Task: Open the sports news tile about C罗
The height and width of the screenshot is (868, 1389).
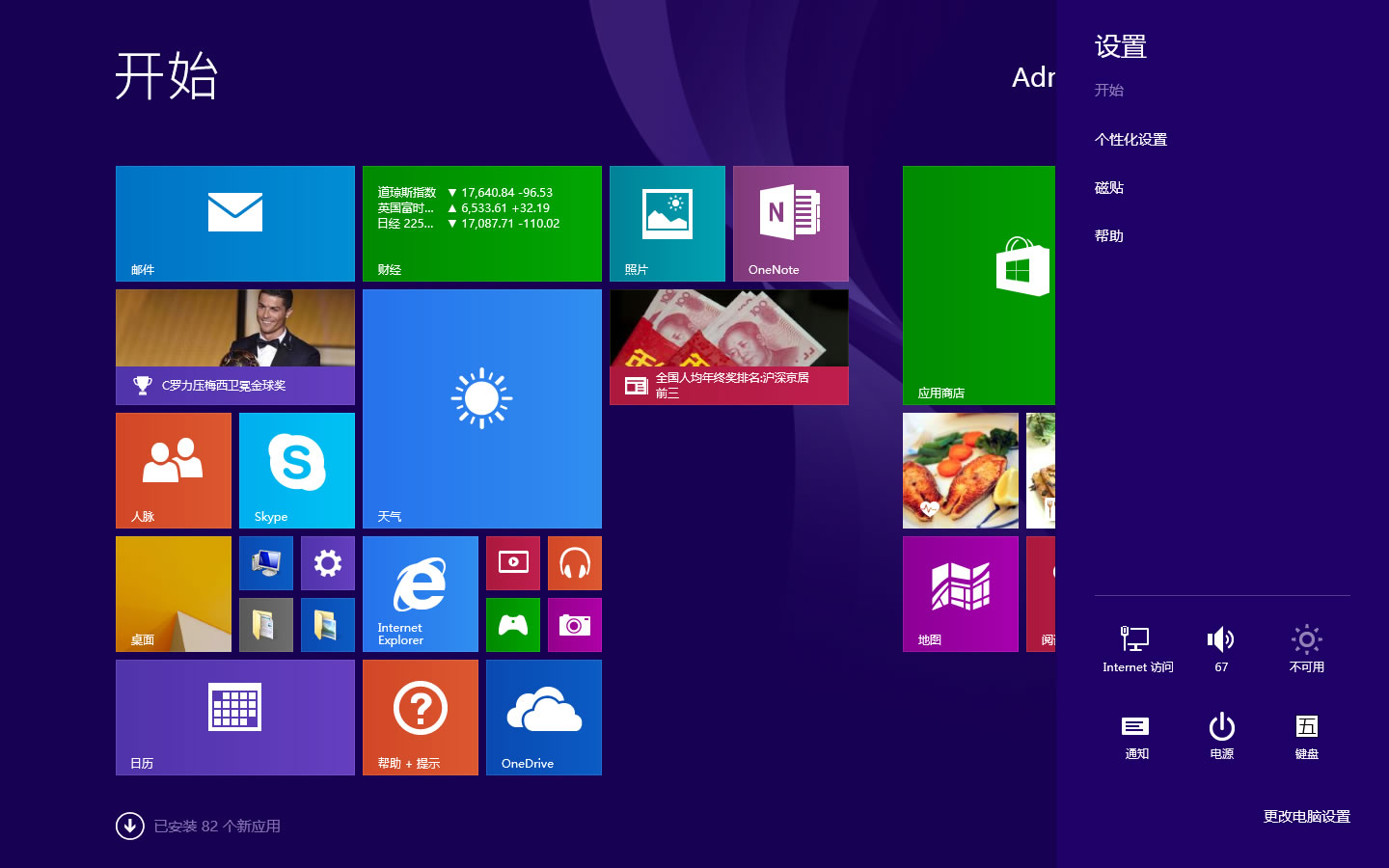Action: point(235,347)
